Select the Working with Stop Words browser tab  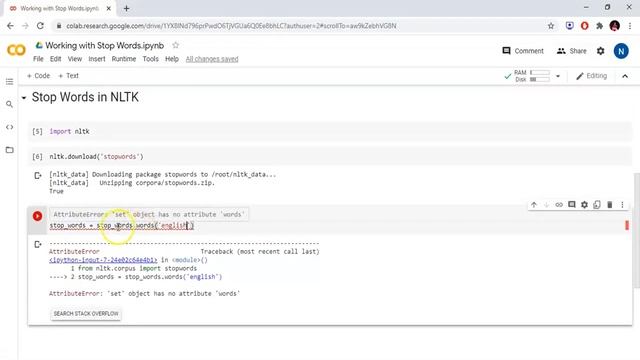point(57,8)
